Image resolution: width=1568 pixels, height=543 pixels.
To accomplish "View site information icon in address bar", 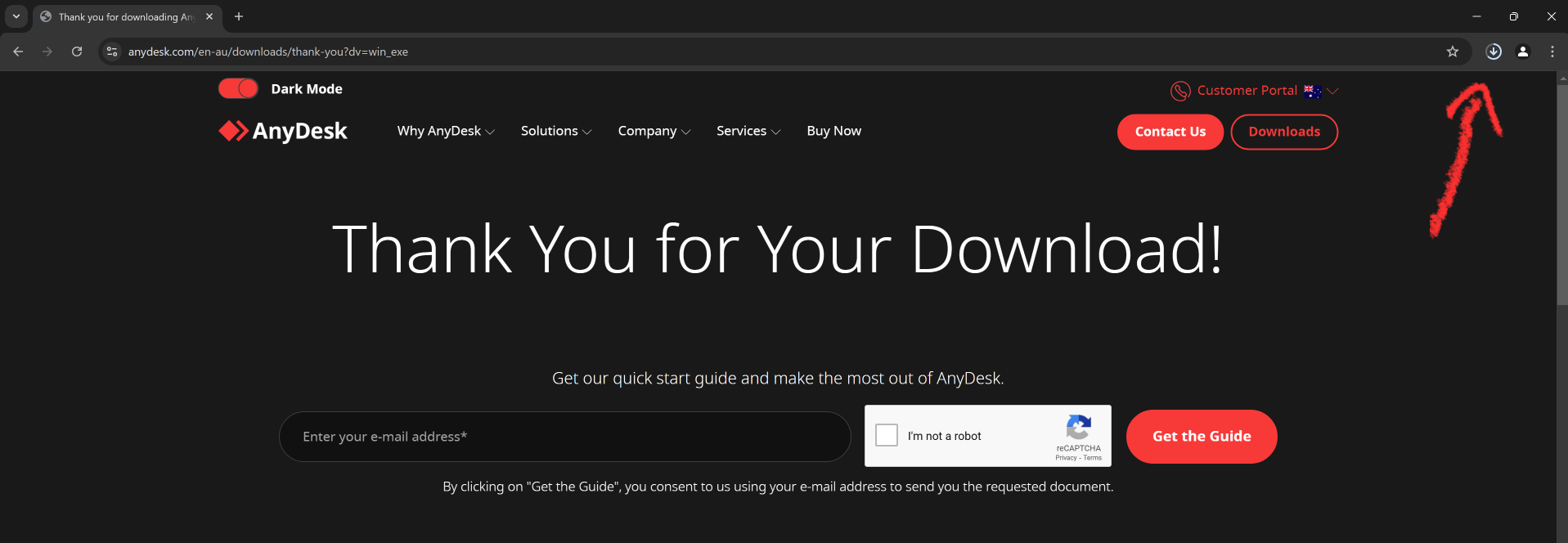I will (112, 52).
